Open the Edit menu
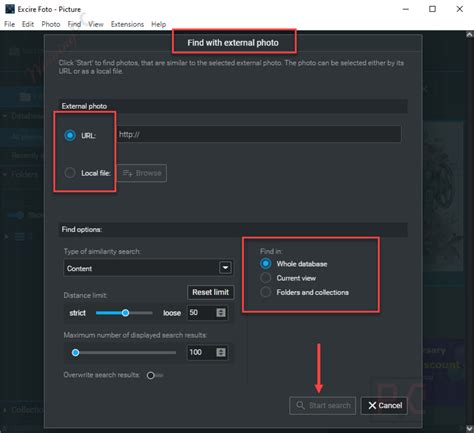 coord(28,24)
